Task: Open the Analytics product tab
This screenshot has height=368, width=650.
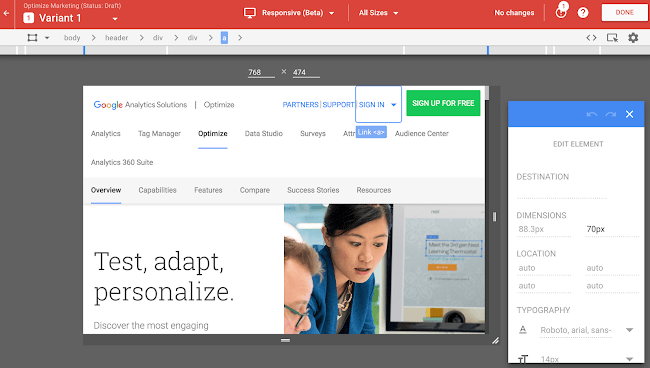Action: 106,133
